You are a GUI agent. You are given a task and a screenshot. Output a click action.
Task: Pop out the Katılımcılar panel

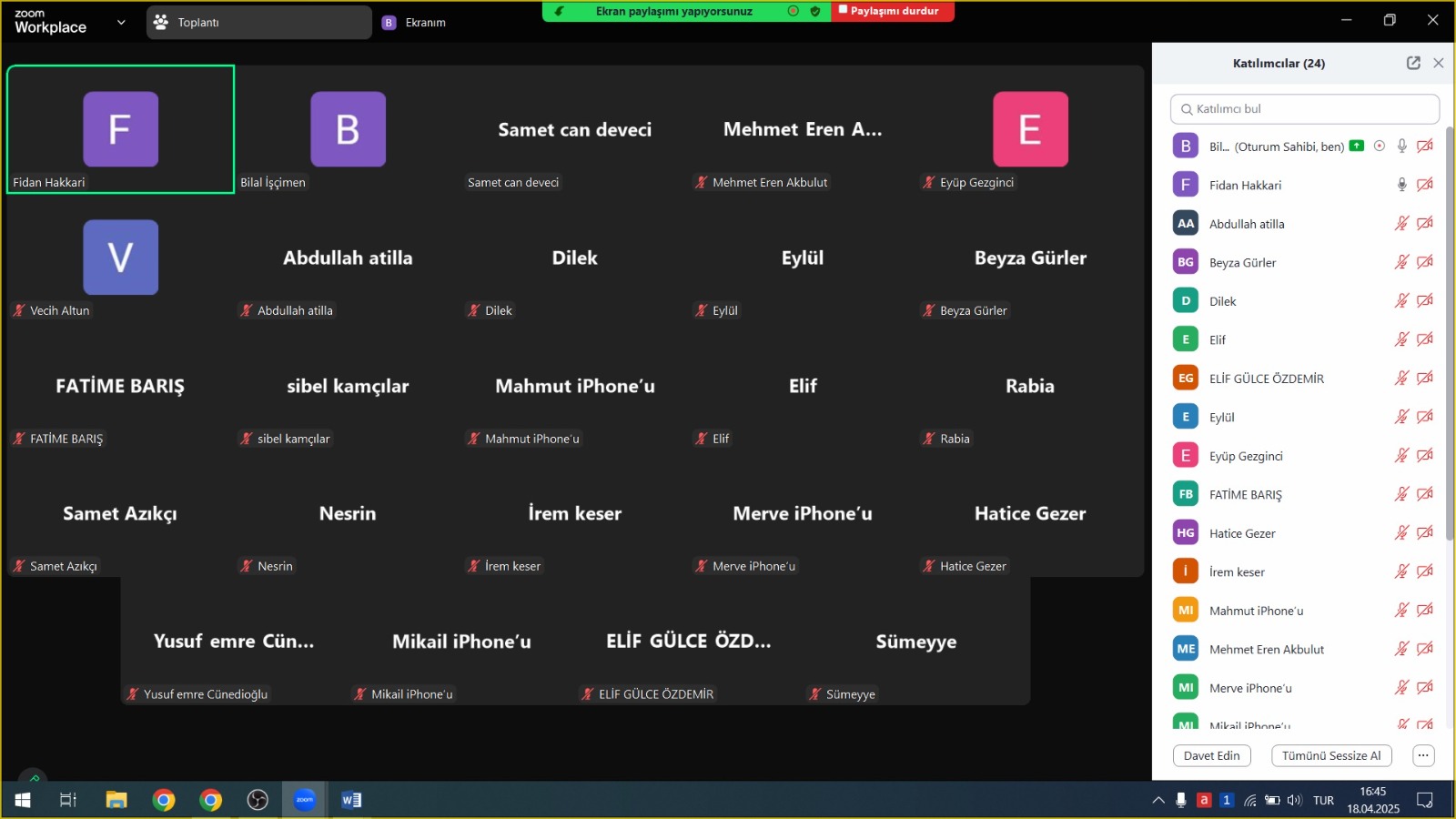pyautogui.click(x=1412, y=63)
